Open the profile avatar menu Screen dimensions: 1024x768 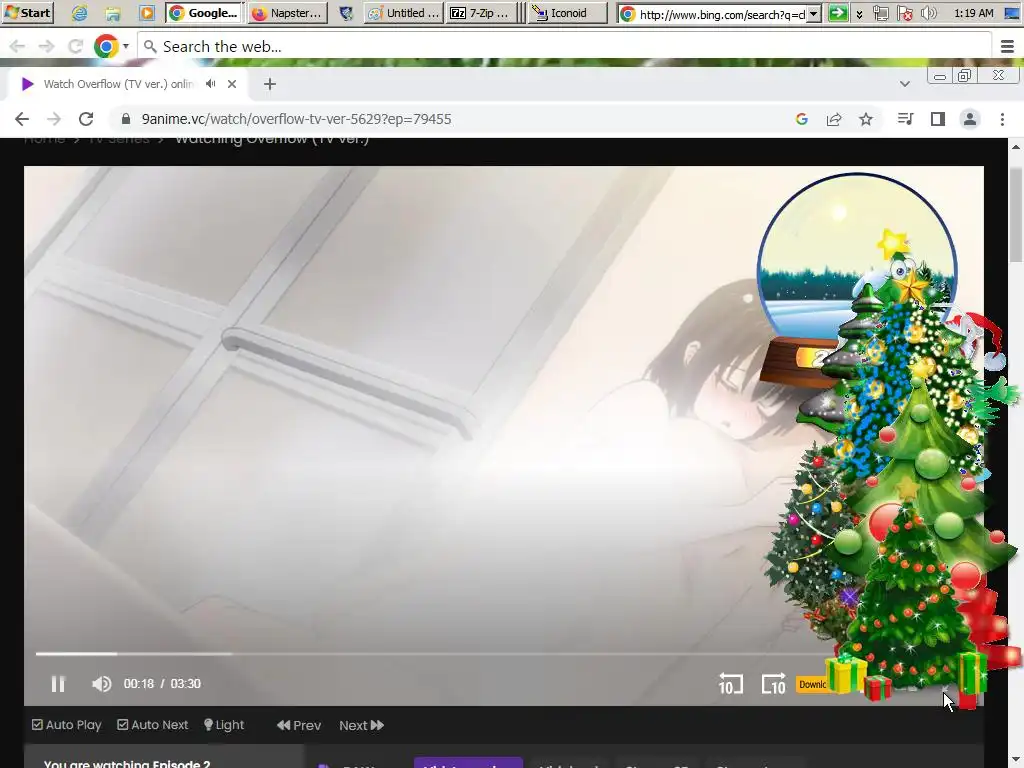(x=970, y=119)
